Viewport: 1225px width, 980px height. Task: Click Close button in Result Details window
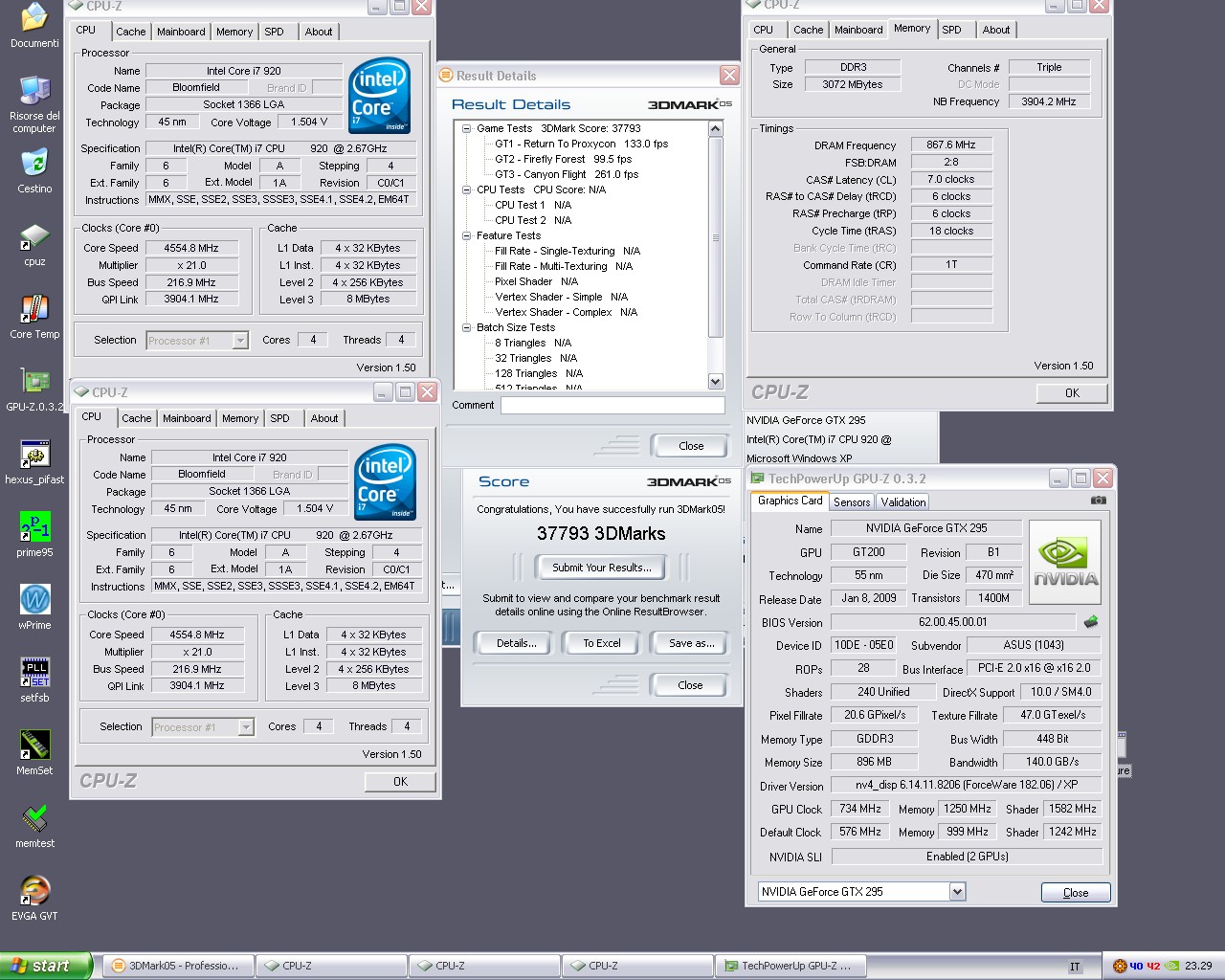point(690,446)
